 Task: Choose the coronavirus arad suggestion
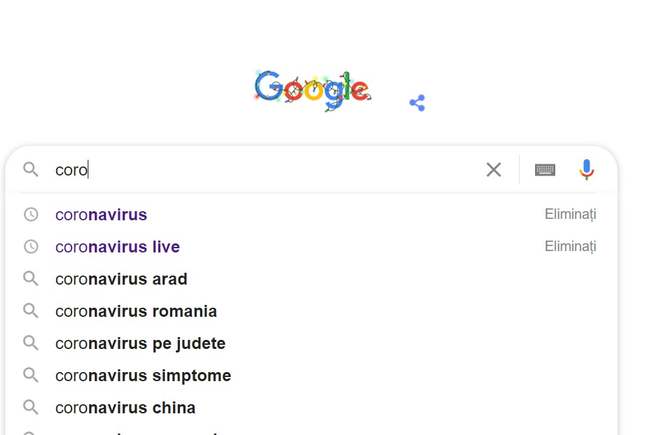[x=121, y=279]
